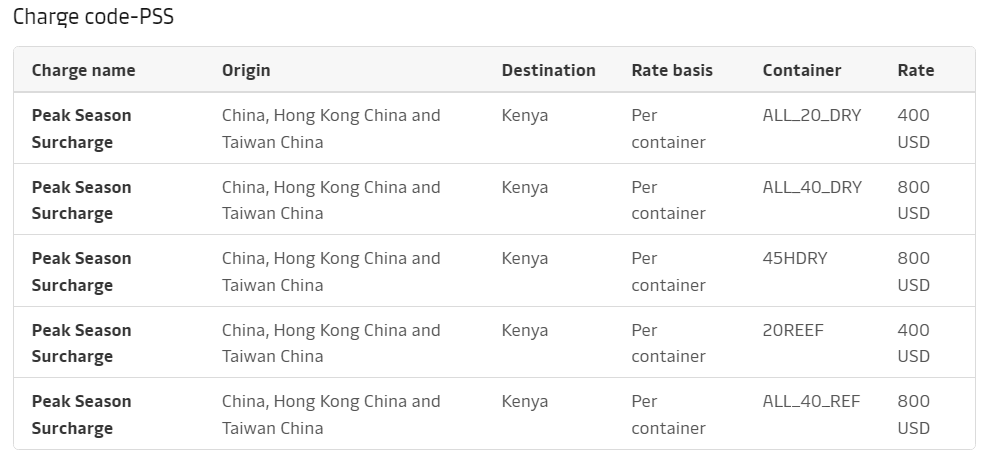Click the 800 USD rate for 45HDRY
984x456 pixels.
914,272
